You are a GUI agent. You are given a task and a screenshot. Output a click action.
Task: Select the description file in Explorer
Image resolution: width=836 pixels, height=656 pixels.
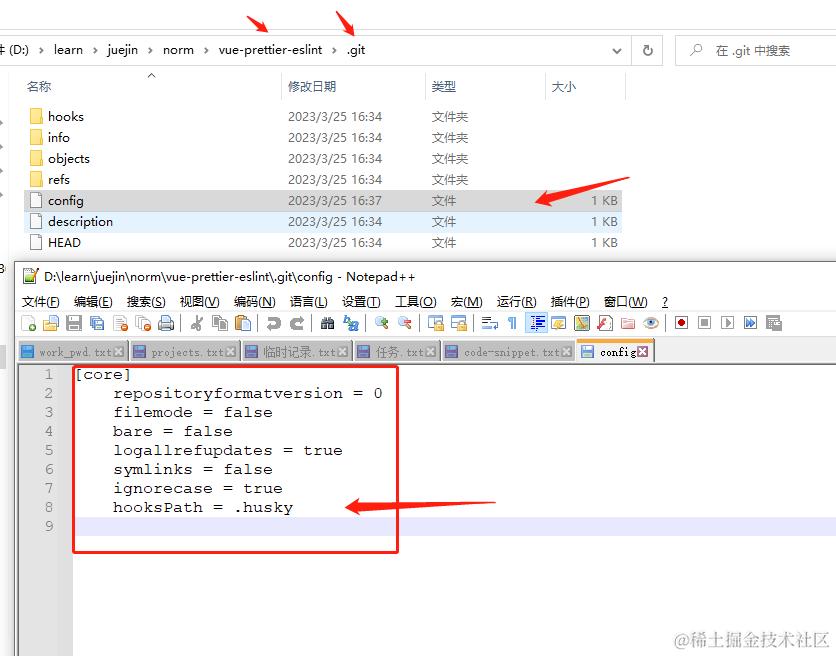[x=80, y=221]
